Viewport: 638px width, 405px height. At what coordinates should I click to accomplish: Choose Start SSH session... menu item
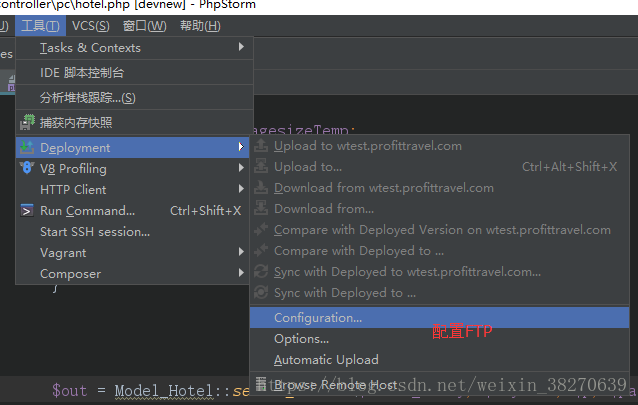click(133, 232)
